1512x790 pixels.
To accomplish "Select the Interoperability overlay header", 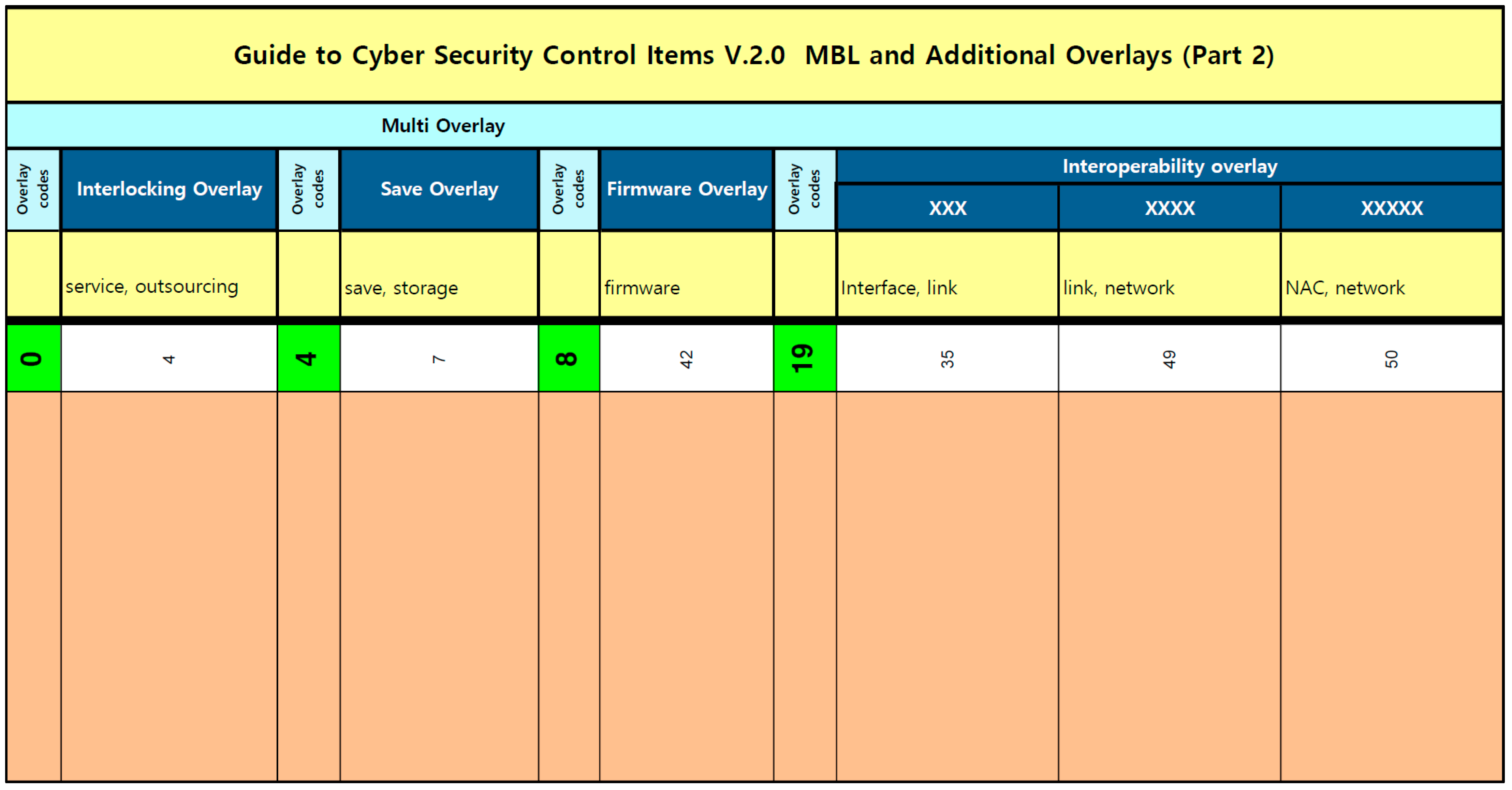I will [1169, 166].
